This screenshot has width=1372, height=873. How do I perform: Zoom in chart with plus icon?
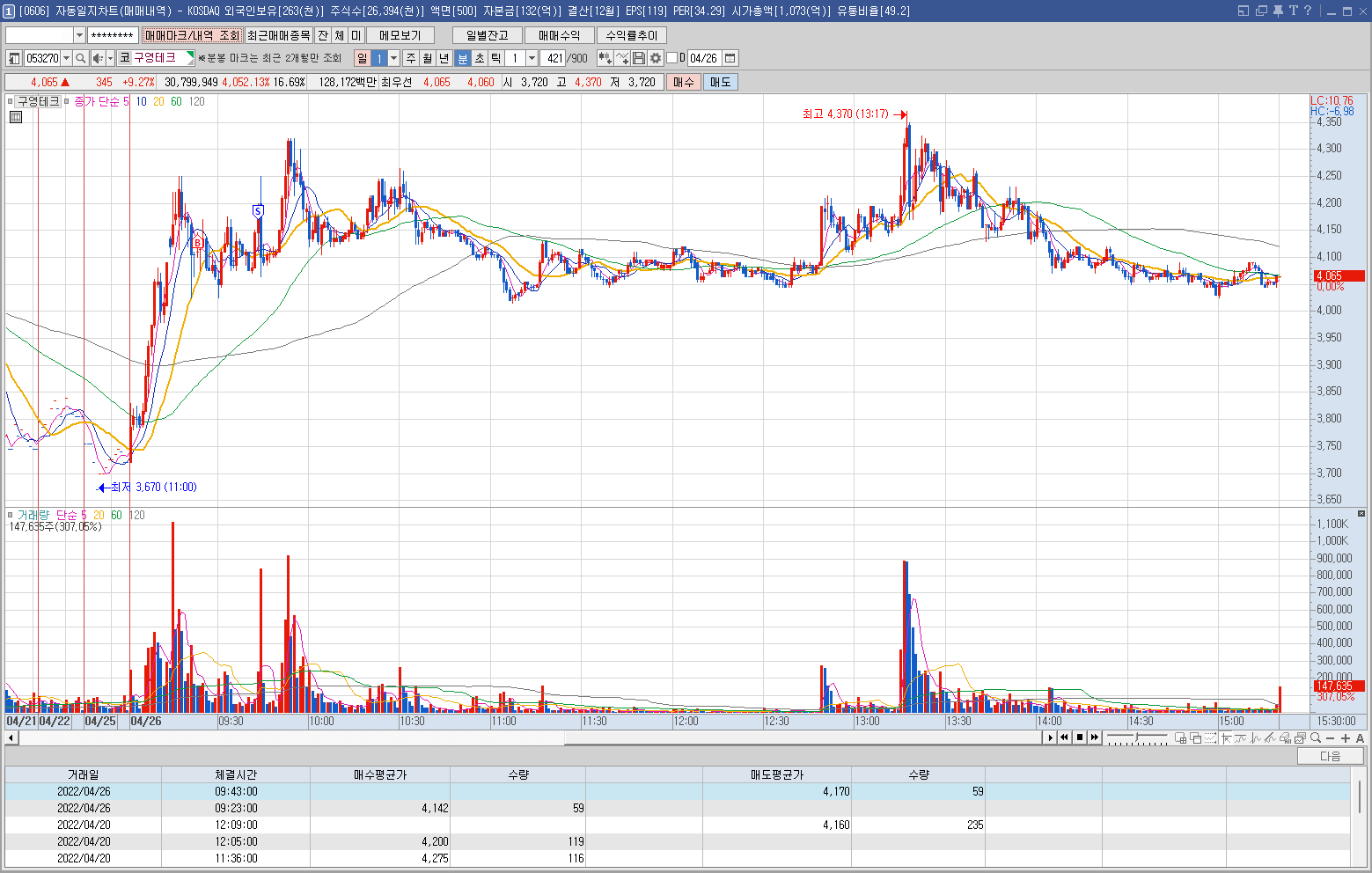point(1345,737)
